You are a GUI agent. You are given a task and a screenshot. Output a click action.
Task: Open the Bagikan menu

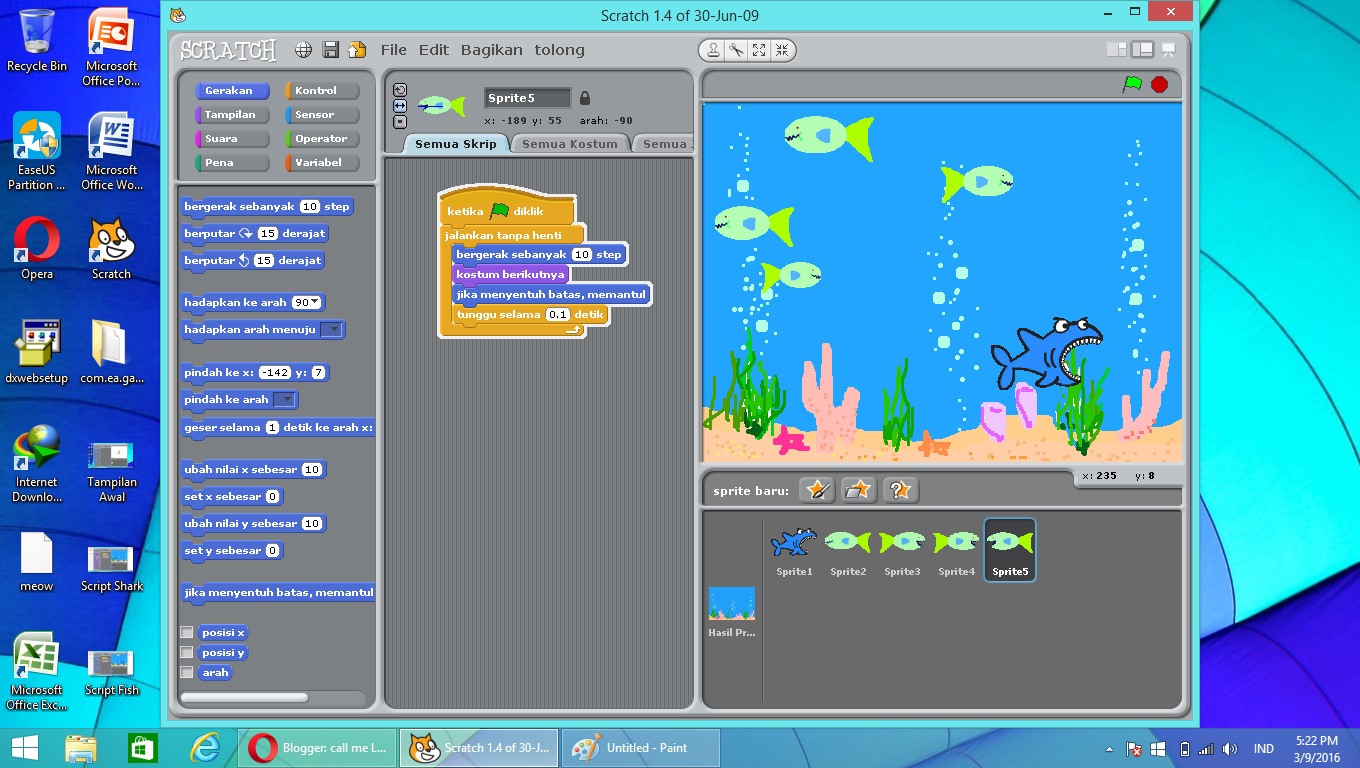pos(491,49)
